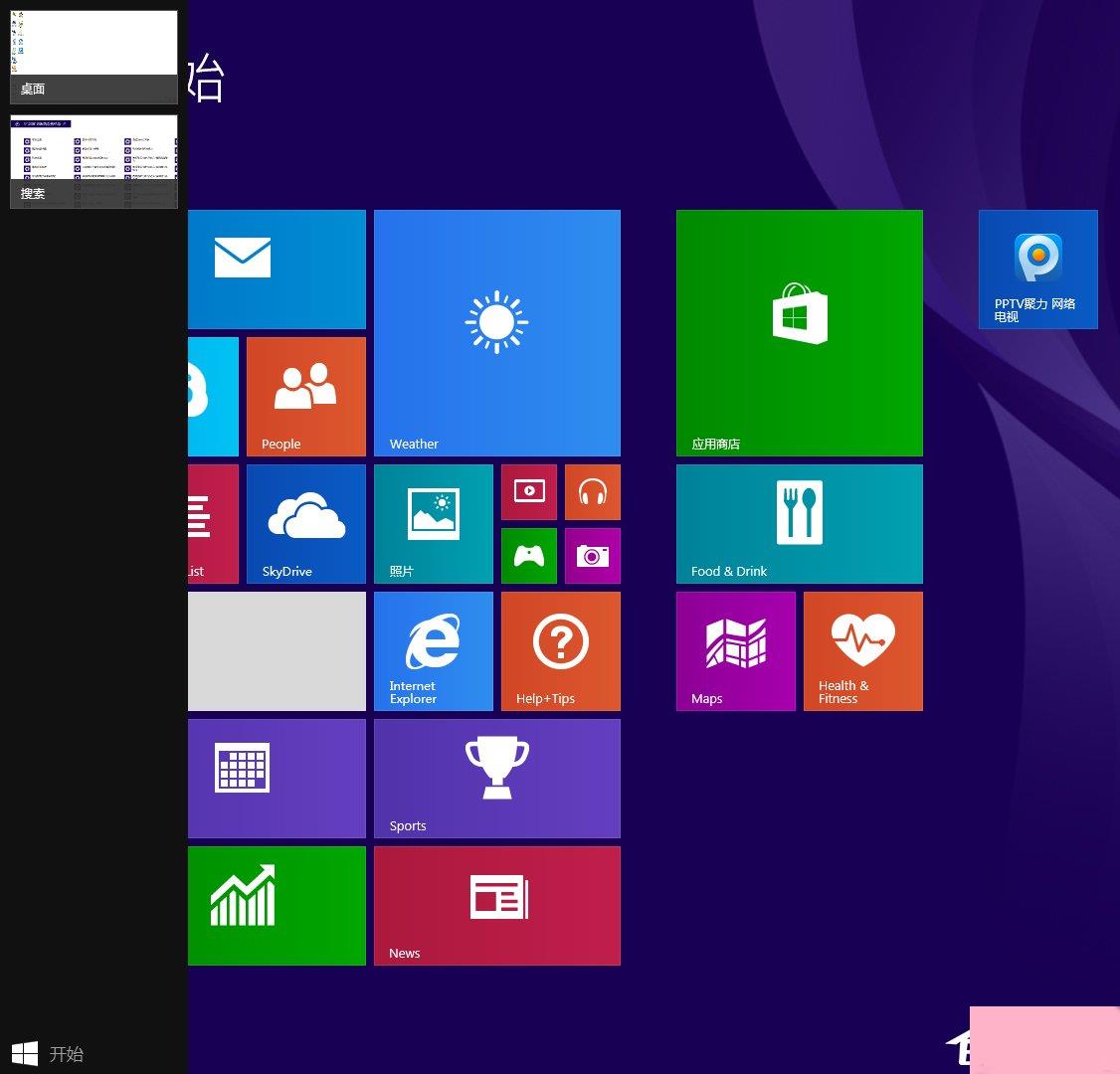Launch Internet Explorer tile
The image size is (1120, 1074).
(434, 651)
